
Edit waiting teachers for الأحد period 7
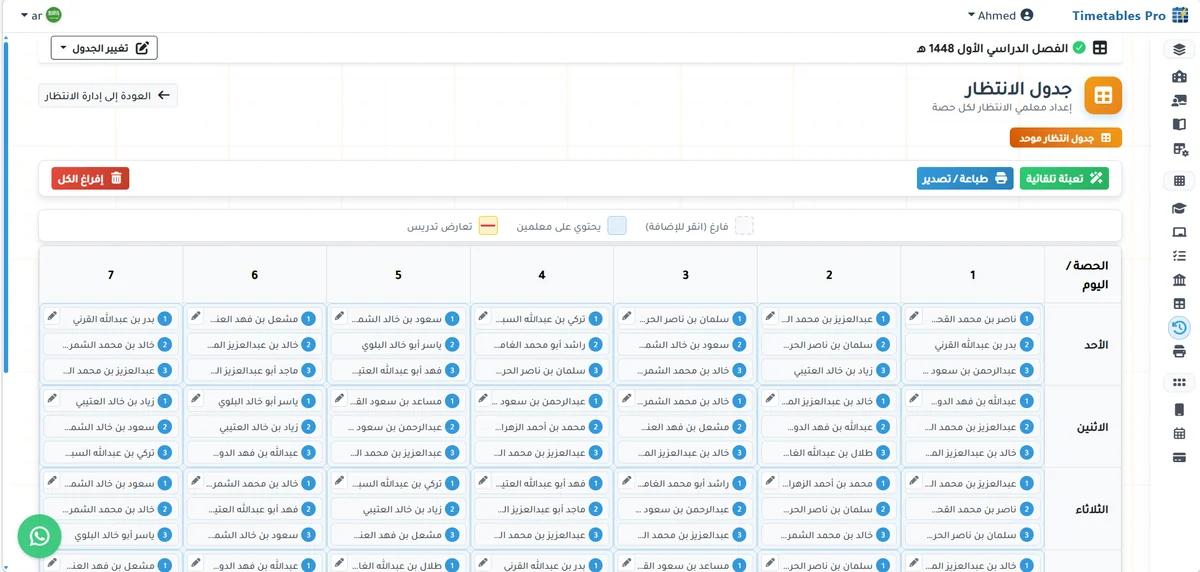point(52,316)
